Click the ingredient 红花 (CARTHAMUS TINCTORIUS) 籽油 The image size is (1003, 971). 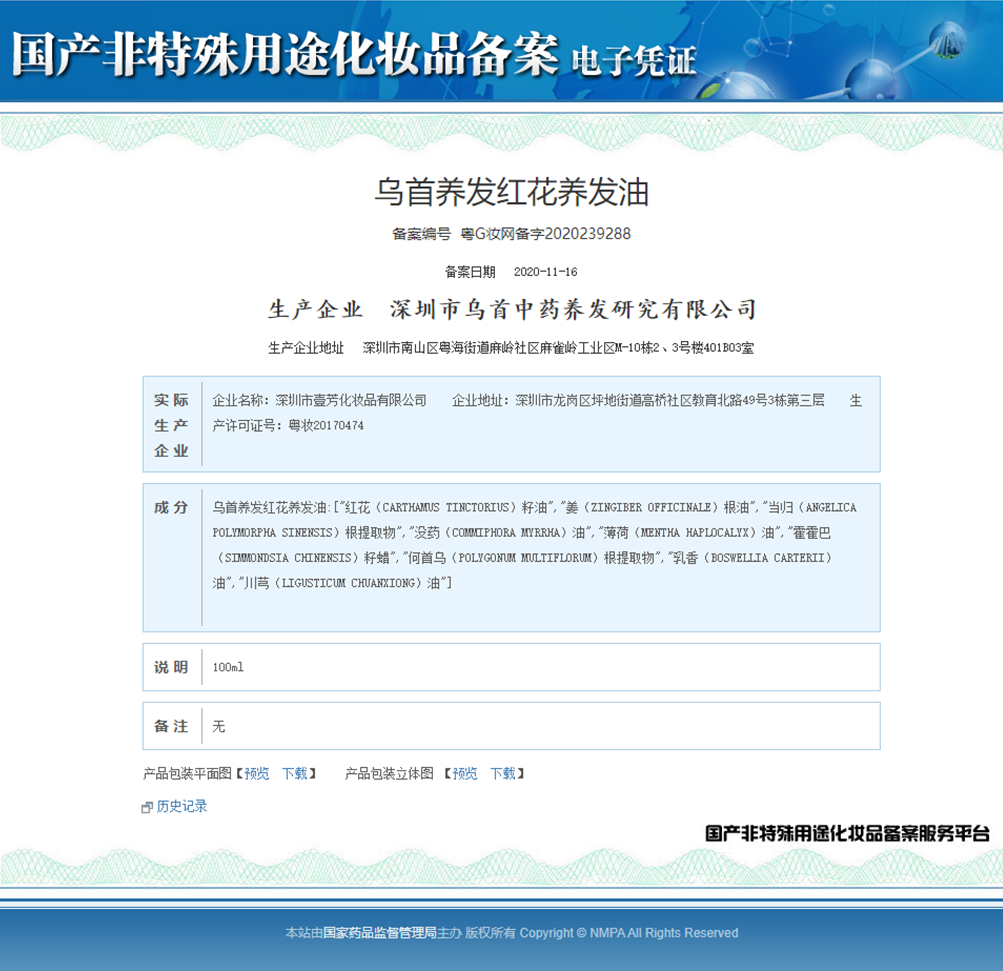446,507
